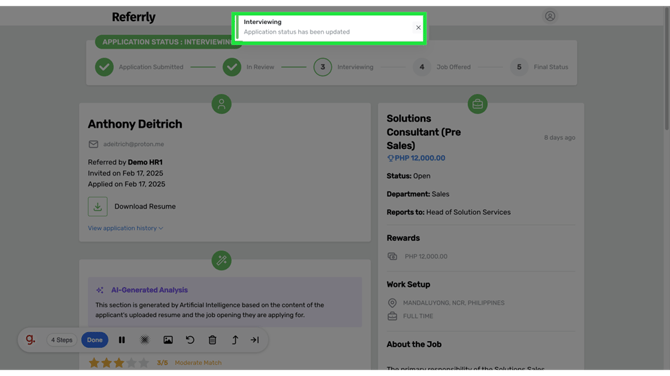Click Reports to Head of Solution Services
This screenshot has width=670, height=376.
click(449, 212)
